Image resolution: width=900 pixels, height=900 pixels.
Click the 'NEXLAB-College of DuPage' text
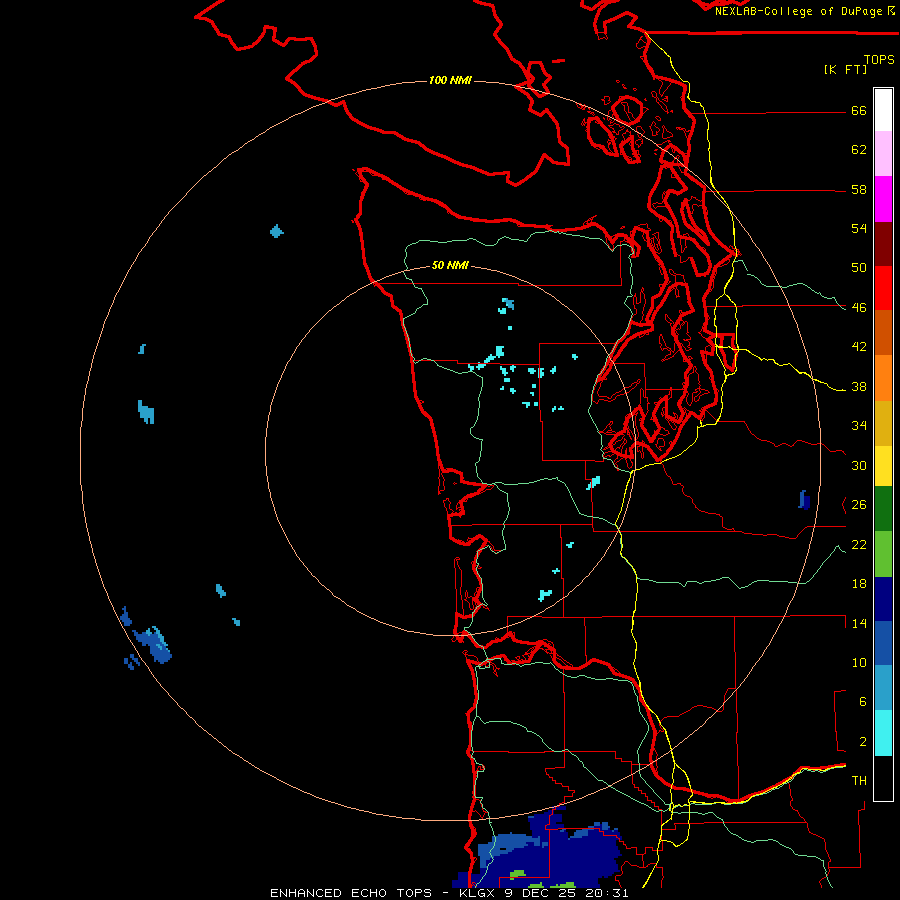click(x=798, y=11)
